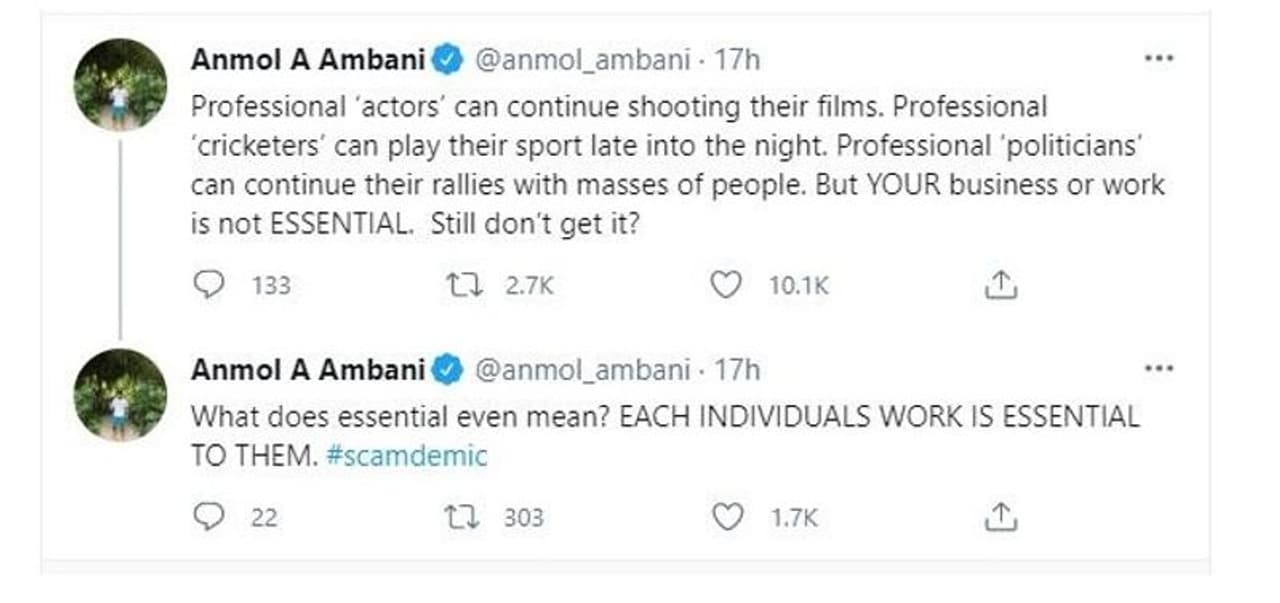Screen dimensions: 1280x603
Task: Click the Anmol A Ambani name on first tweet
Action: (x=308, y=60)
